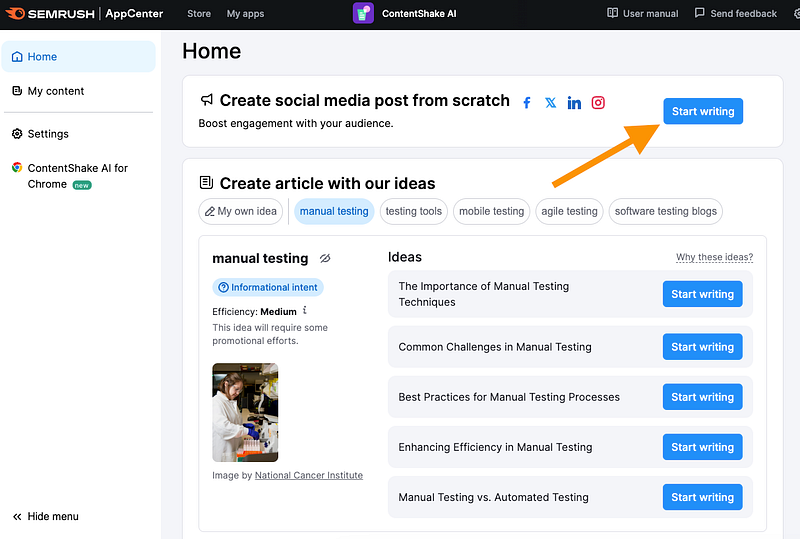
Task: Select the manual testing topic chip
Action: click(334, 211)
